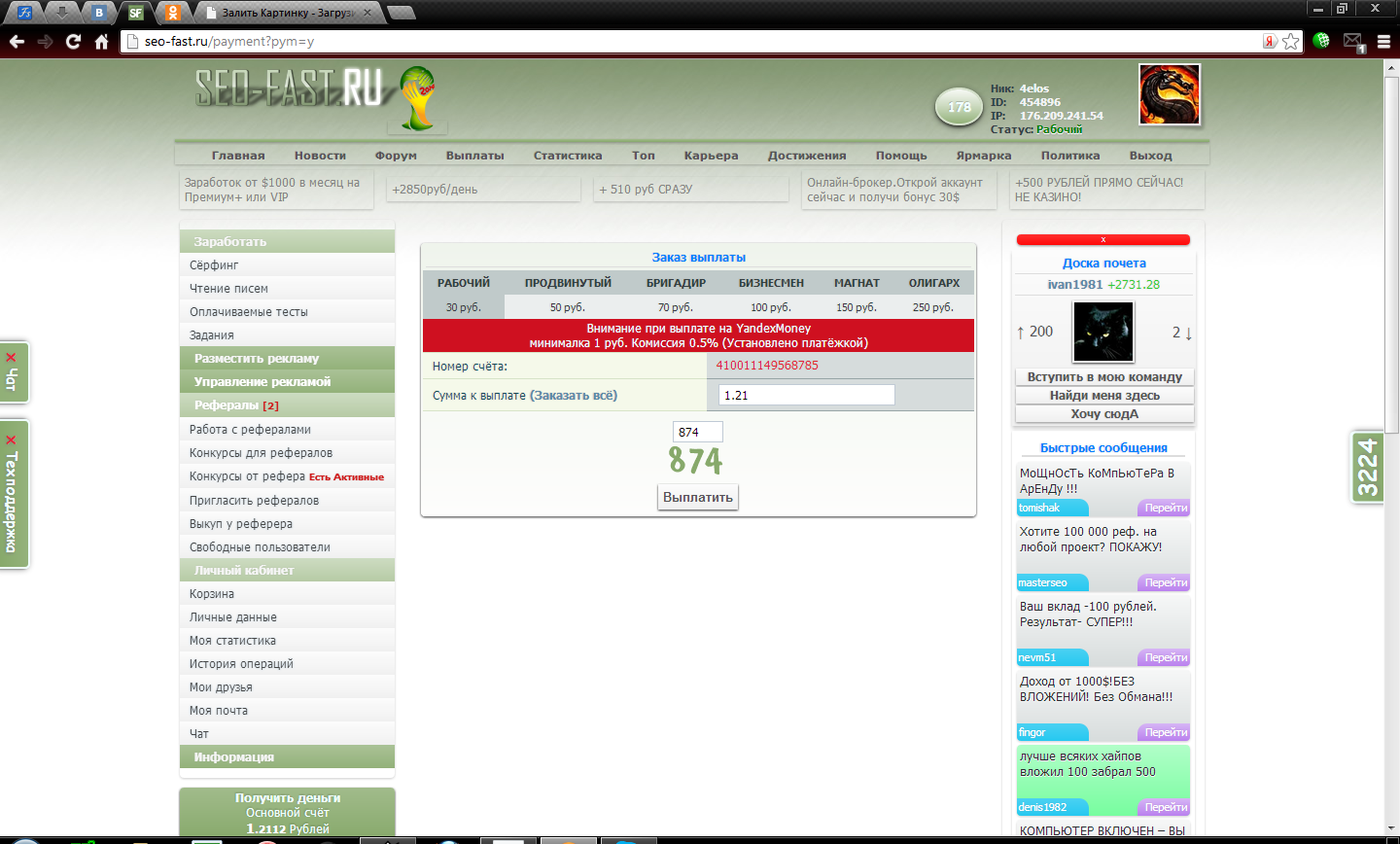
Task: Open 'Достижения' in the top menu
Action: pos(807,156)
